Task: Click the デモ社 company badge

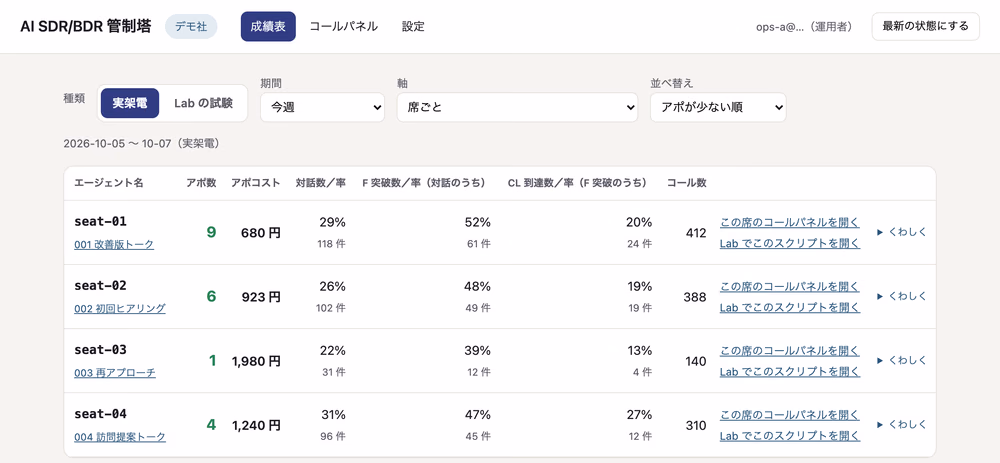Action: [191, 27]
